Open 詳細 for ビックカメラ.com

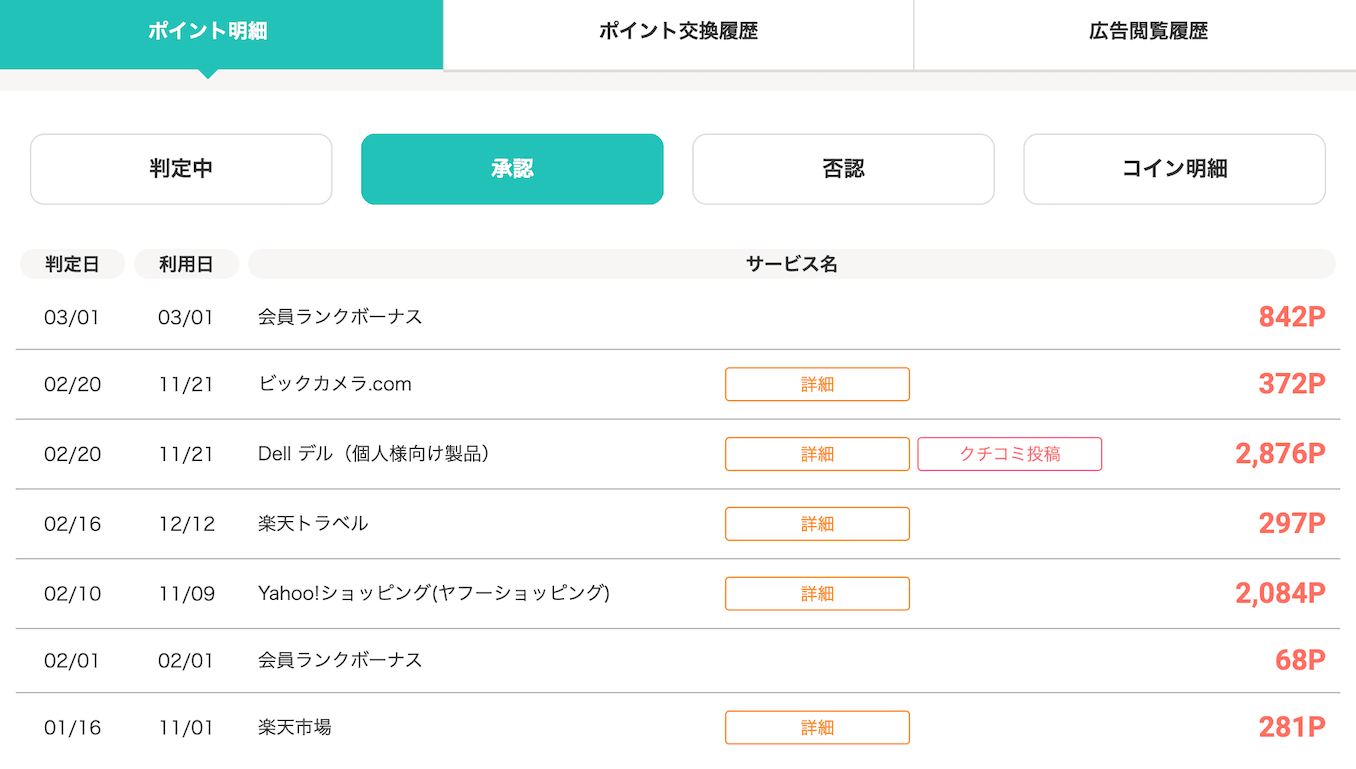(x=817, y=384)
